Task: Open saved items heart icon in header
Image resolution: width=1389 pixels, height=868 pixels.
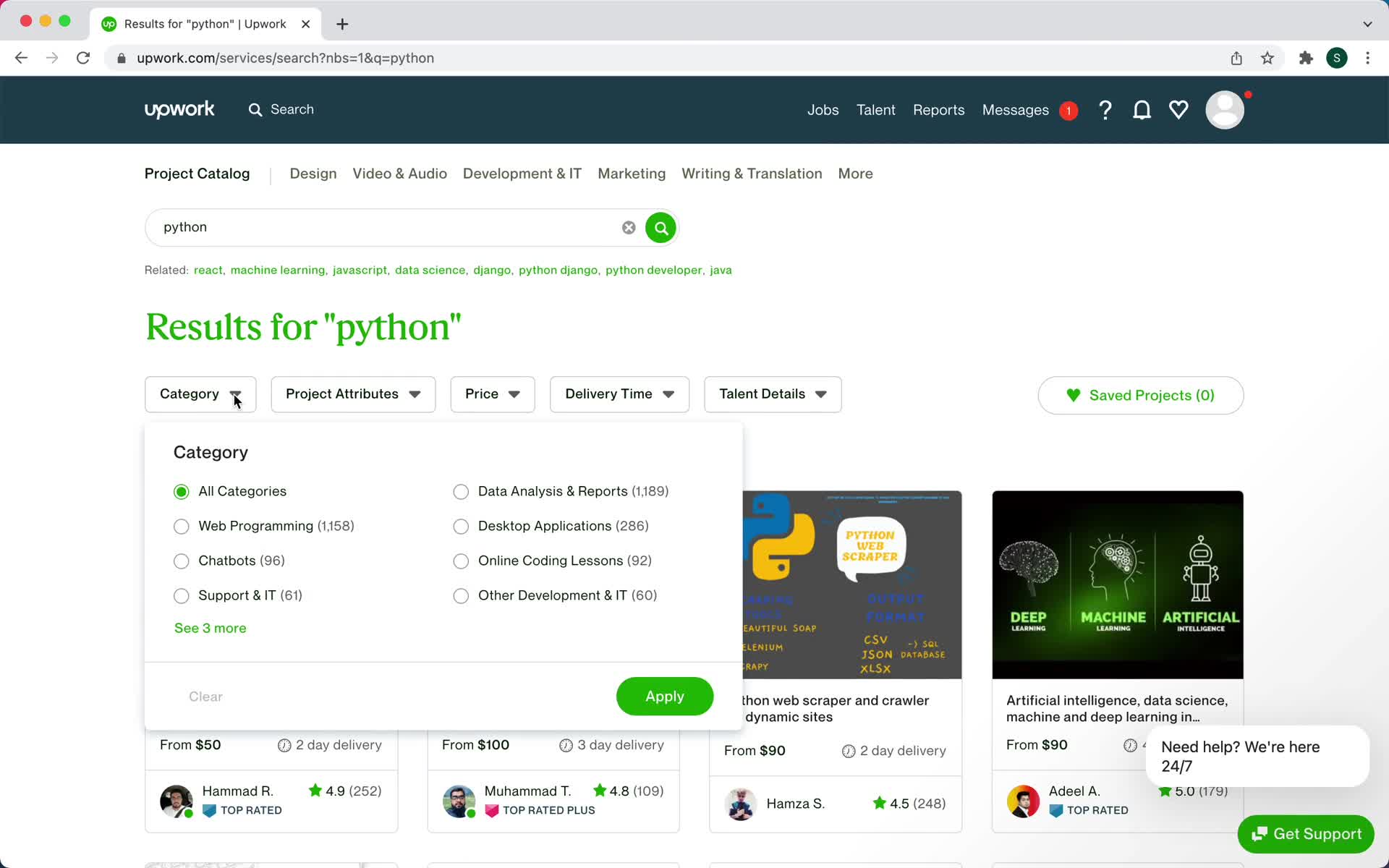Action: (1178, 110)
